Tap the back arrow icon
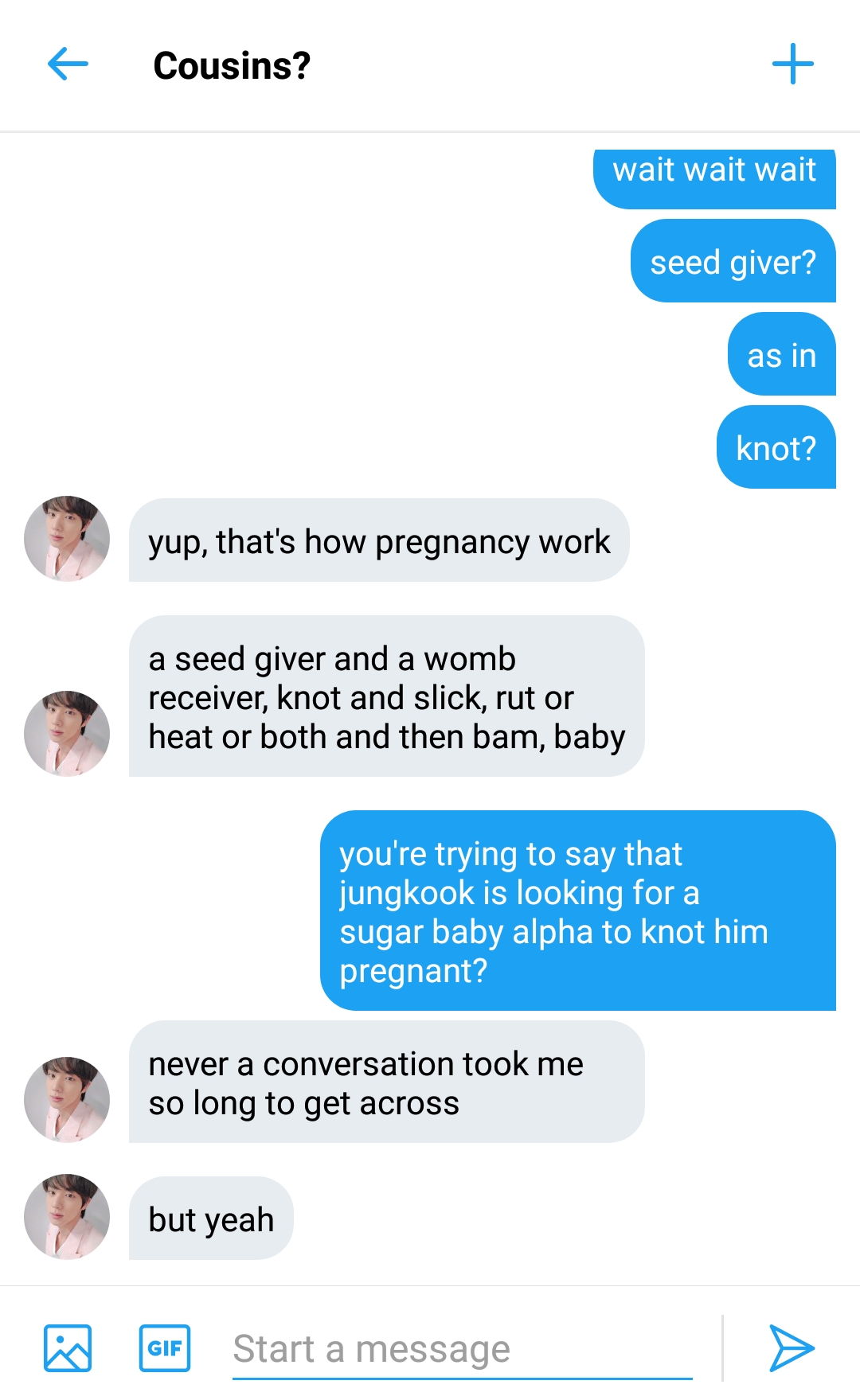 pyautogui.click(x=68, y=64)
